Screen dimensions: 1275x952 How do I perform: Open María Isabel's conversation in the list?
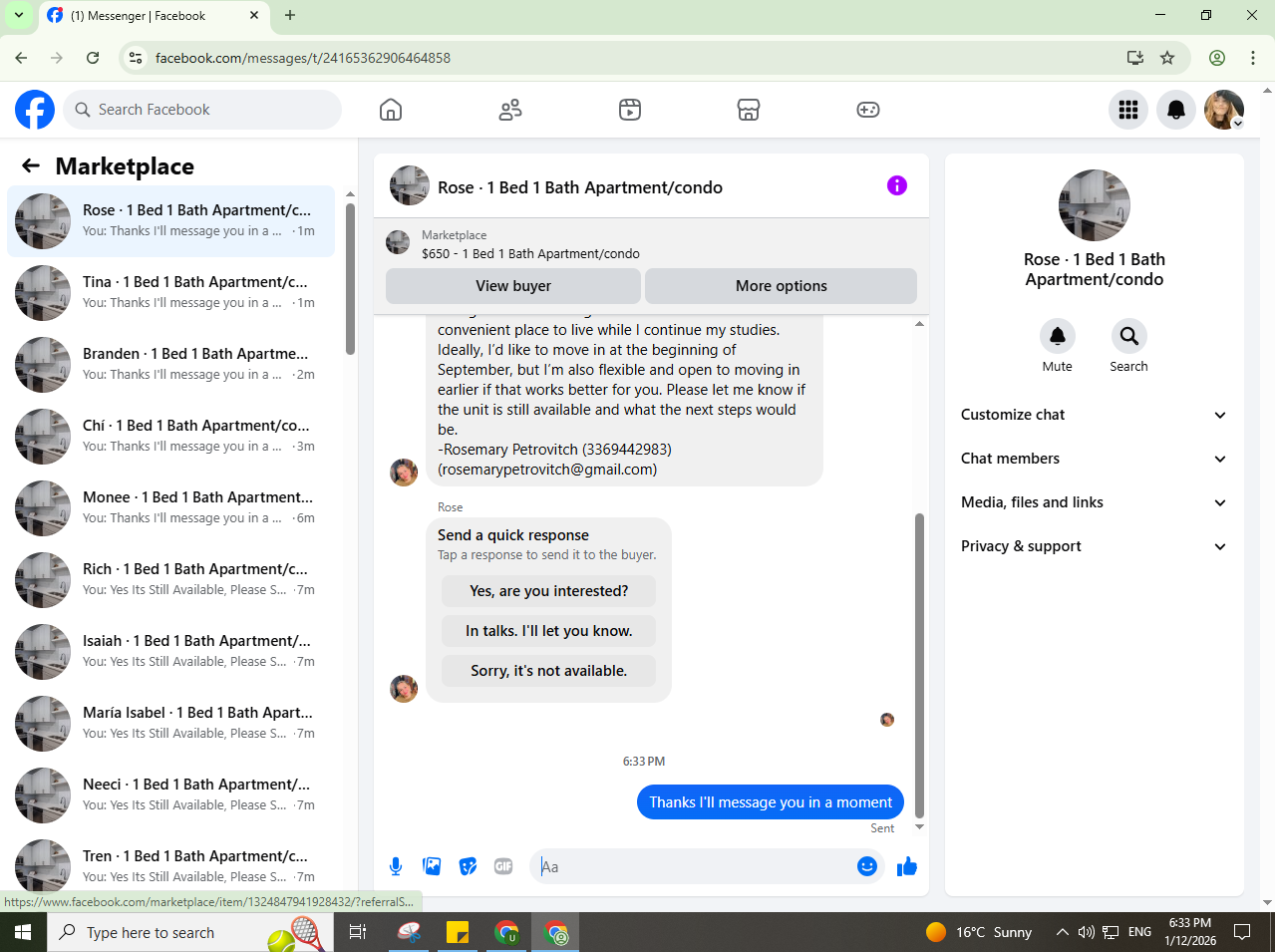[x=171, y=723]
